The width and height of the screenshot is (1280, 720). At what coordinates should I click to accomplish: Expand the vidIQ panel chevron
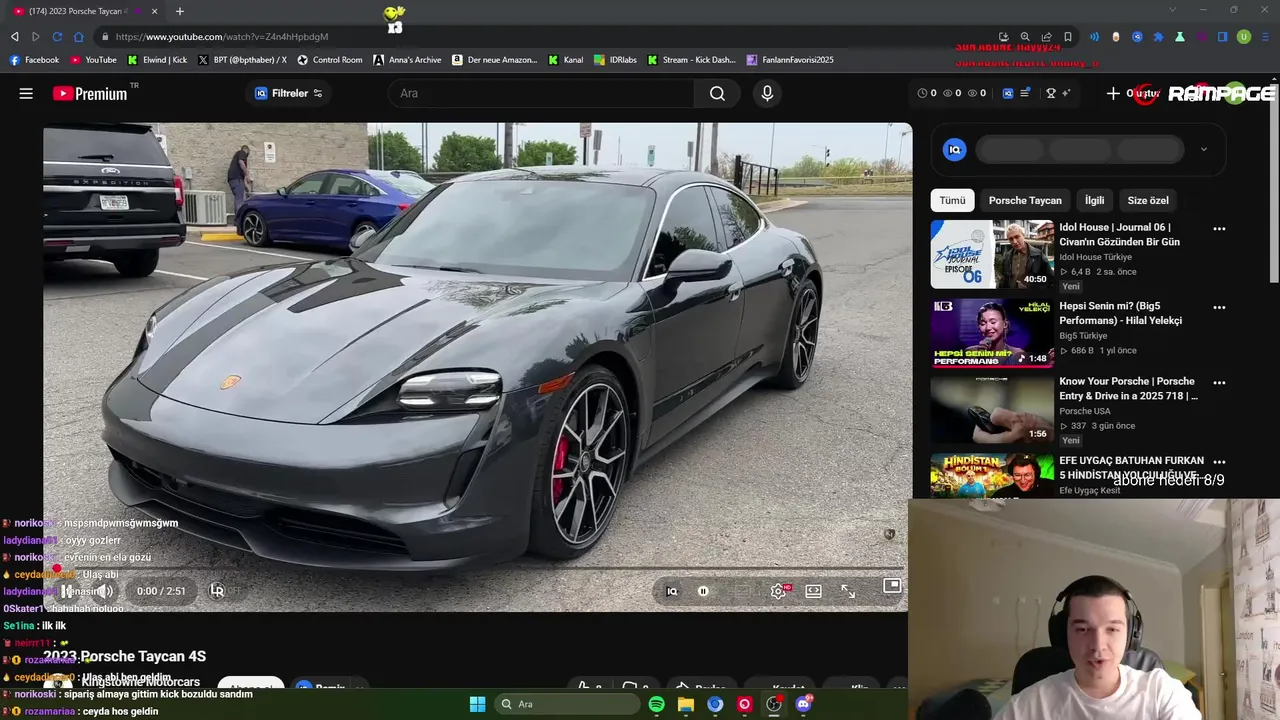point(1204,149)
